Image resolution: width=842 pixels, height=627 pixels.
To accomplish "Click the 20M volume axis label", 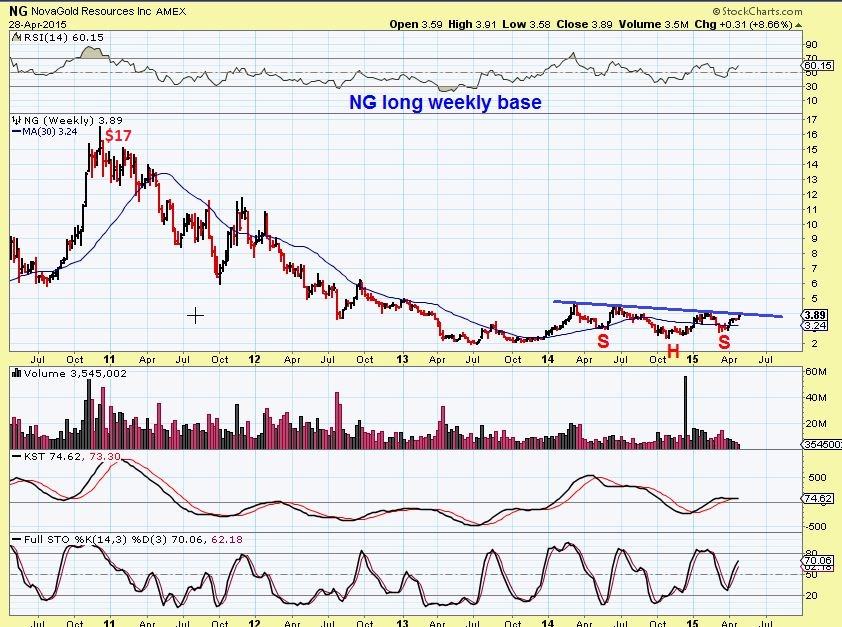I will click(x=816, y=424).
